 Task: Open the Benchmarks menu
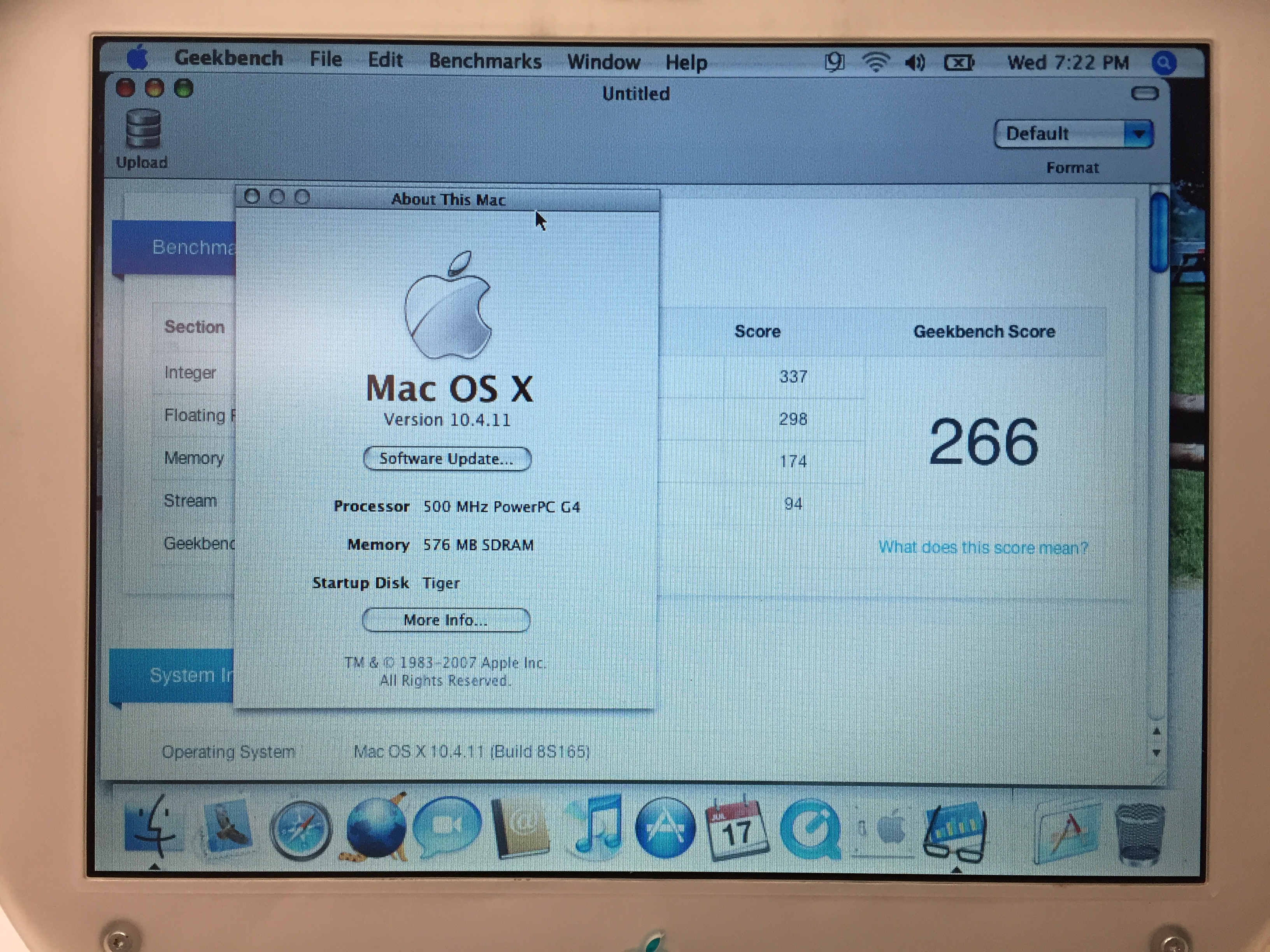click(x=485, y=61)
